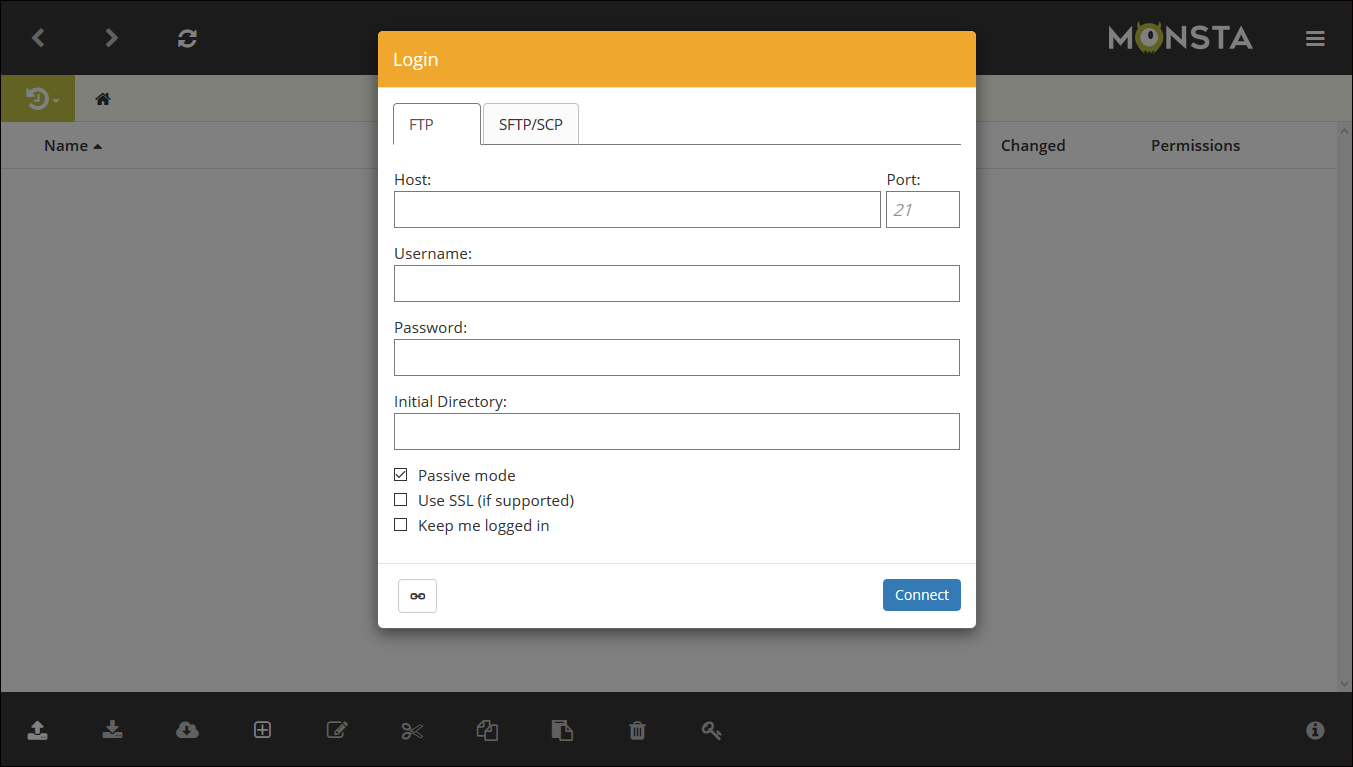Sort files by Name column
This screenshot has height=767, width=1353.
pos(73,146)
